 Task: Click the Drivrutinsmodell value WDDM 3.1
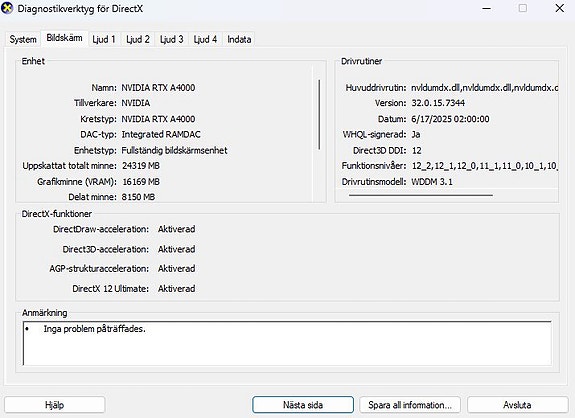pos(432,182)
